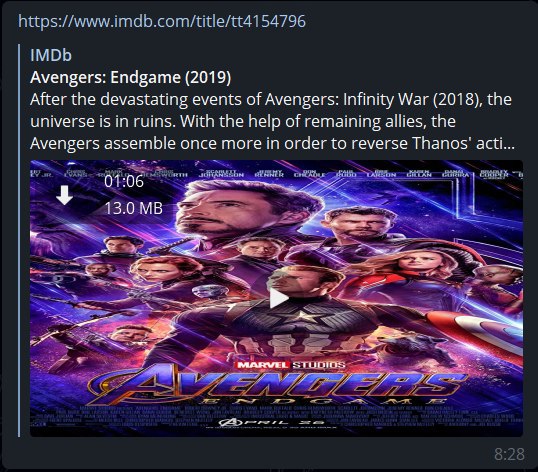Click the Marvel Studios logo on the poster
The image size is (538, 472).
[291, 365]
